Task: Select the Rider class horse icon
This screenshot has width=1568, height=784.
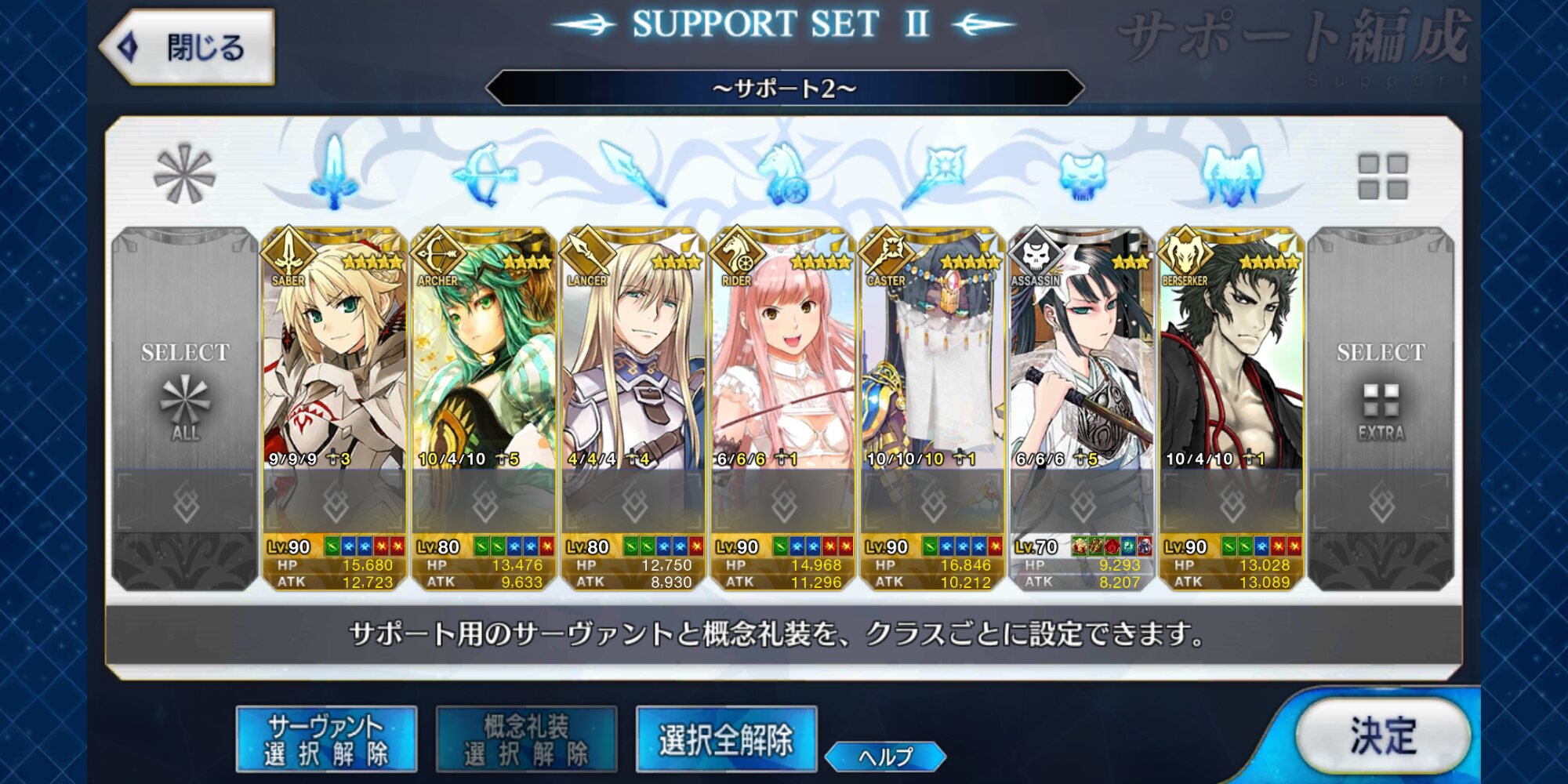Action: coord(783,173)
